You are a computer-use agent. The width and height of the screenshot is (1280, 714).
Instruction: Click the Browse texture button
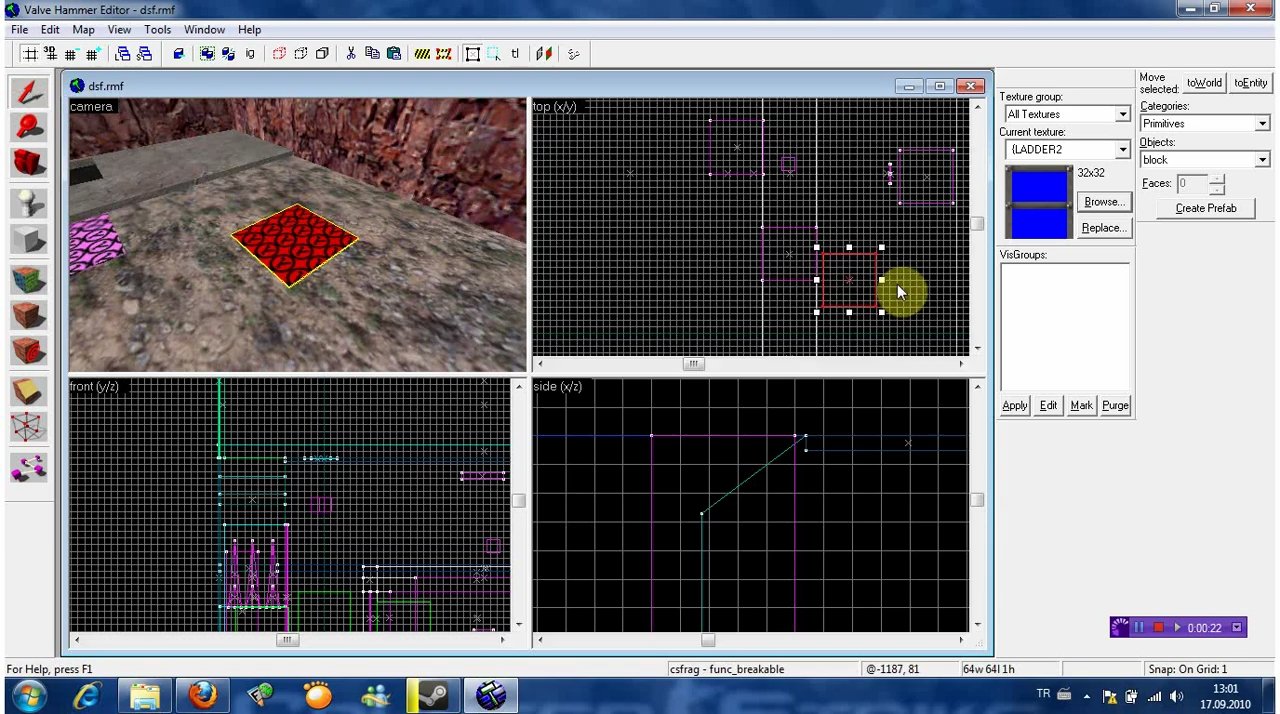tap(1104, 202)
